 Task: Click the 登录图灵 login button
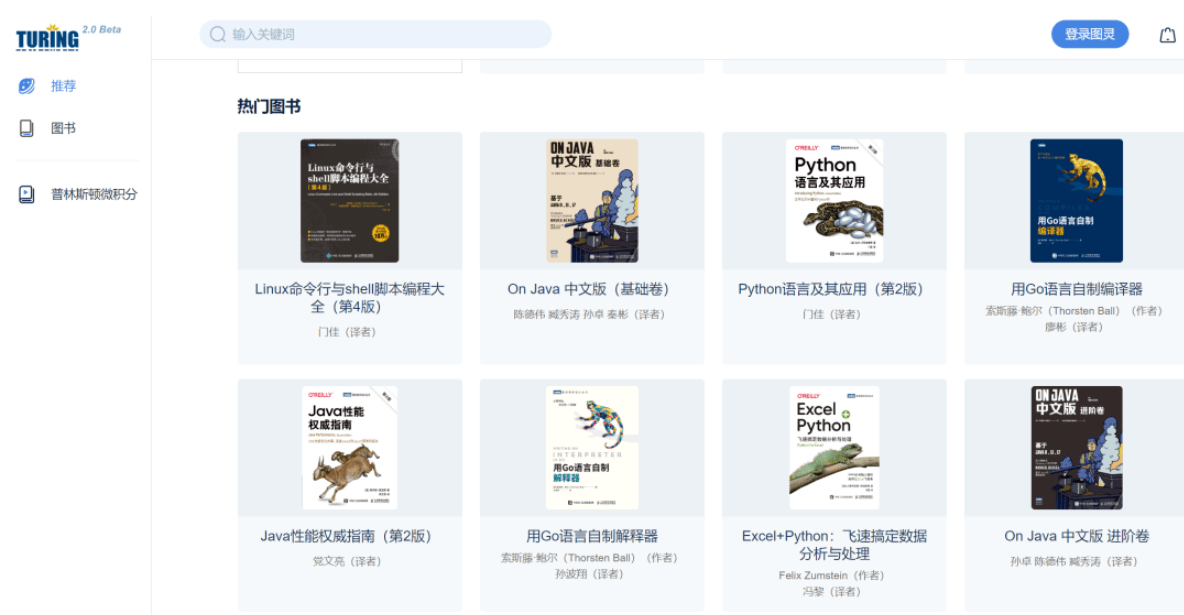click(1090, 34)
